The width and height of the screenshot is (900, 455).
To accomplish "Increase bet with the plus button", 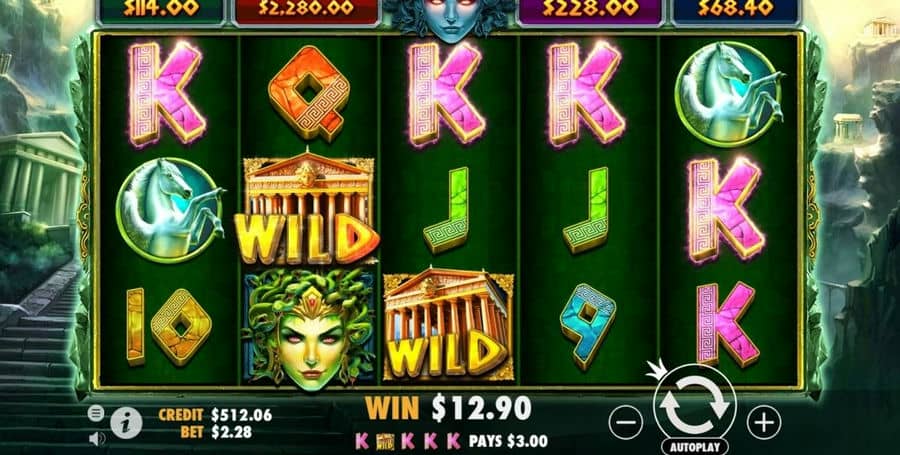I will point(764,422).
